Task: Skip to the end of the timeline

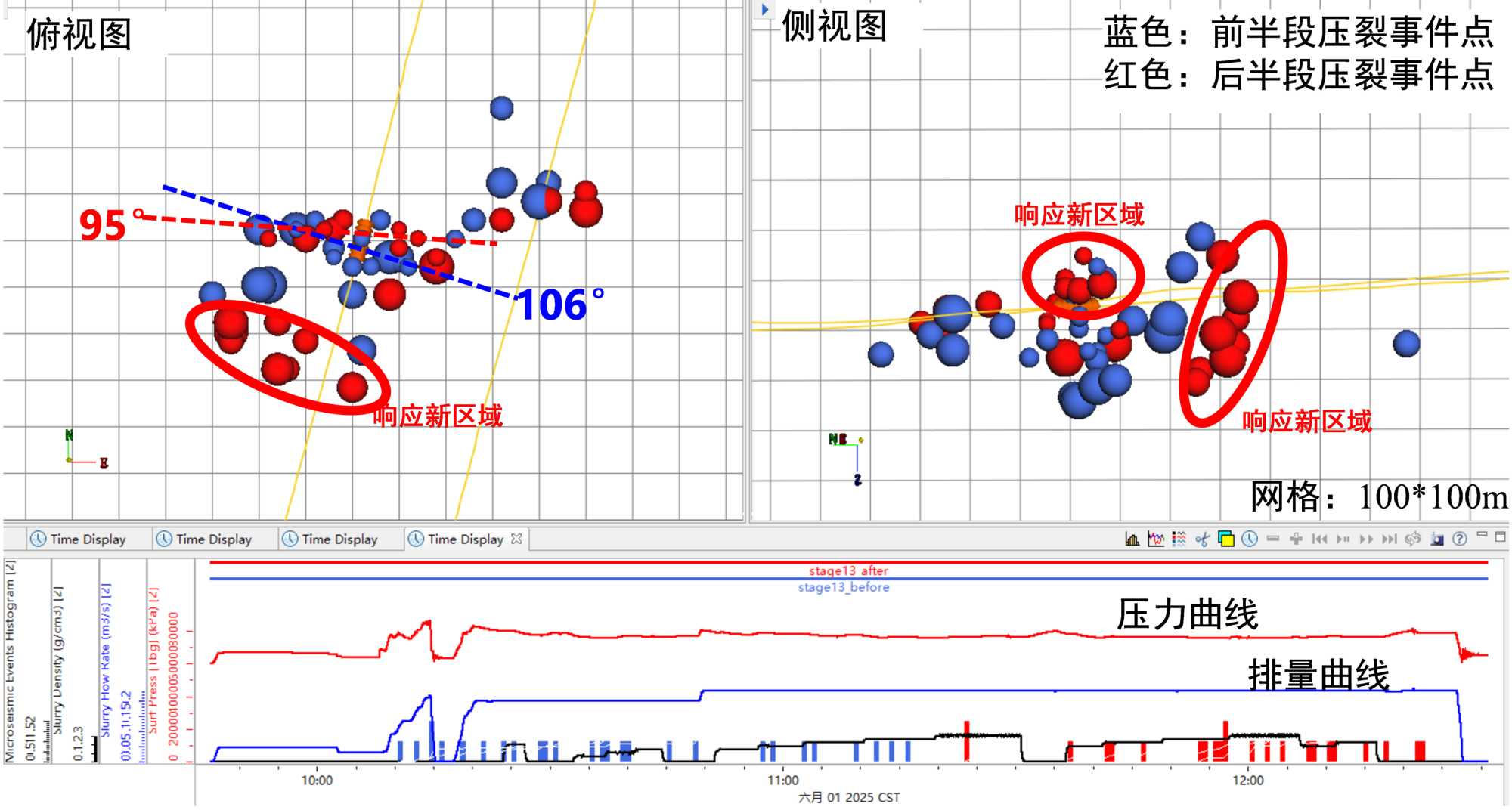Action: (x=1390, y=539)
